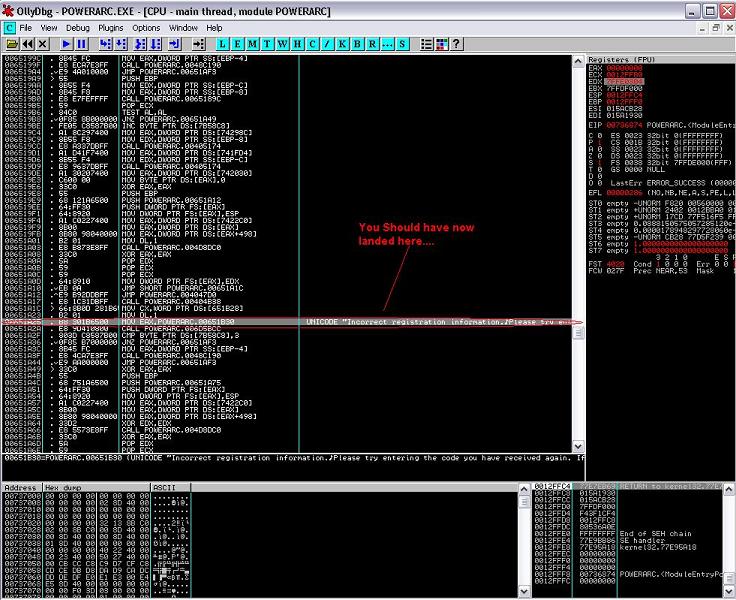Click the ASCII column header in dump

tap(171, 488)
